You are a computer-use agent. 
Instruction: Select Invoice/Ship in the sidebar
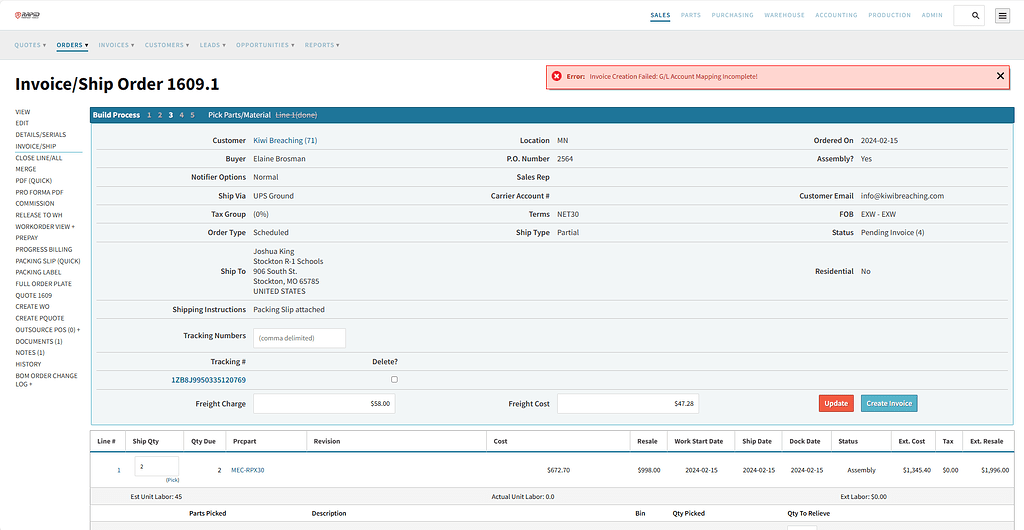(36, 146)
